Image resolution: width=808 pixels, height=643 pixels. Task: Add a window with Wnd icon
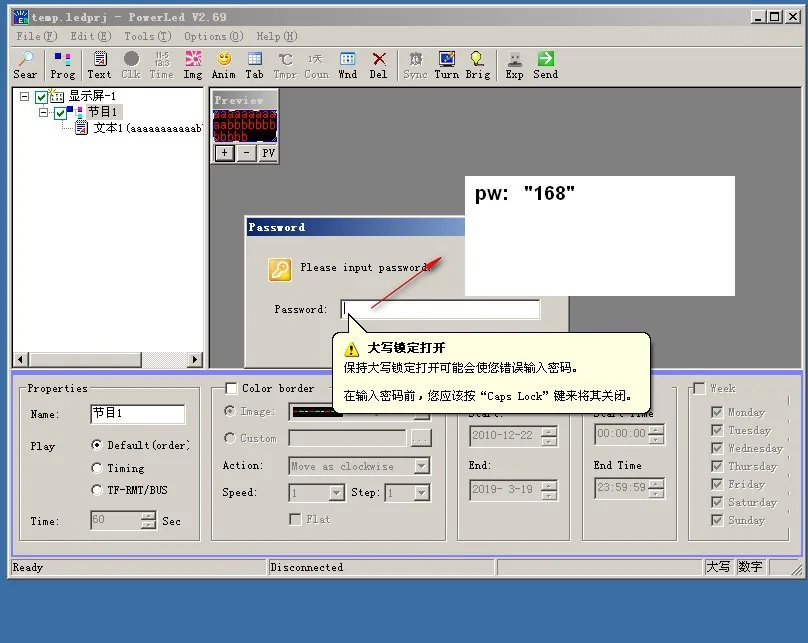[348, 65]
